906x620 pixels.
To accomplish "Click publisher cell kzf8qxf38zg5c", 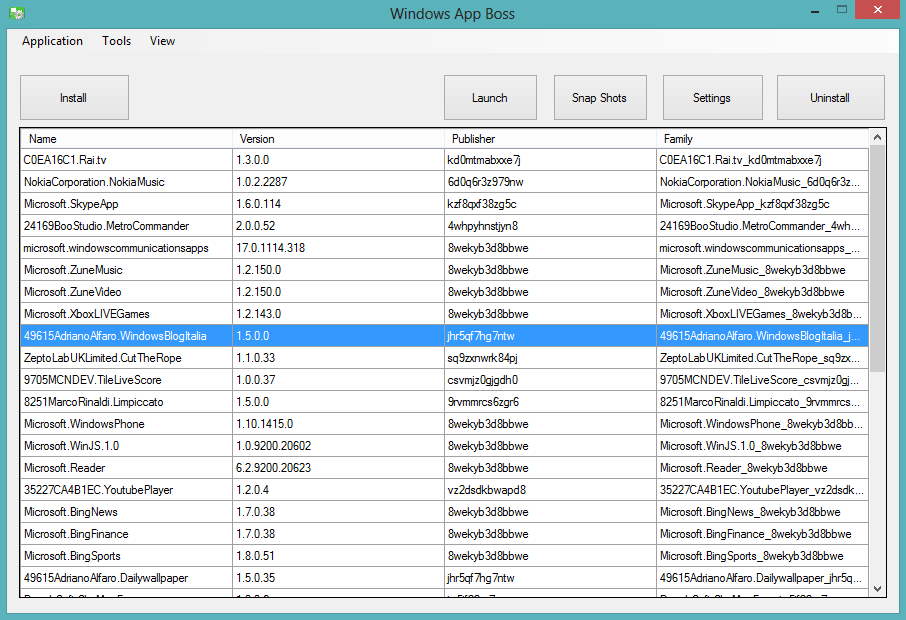I will [550, 204].
